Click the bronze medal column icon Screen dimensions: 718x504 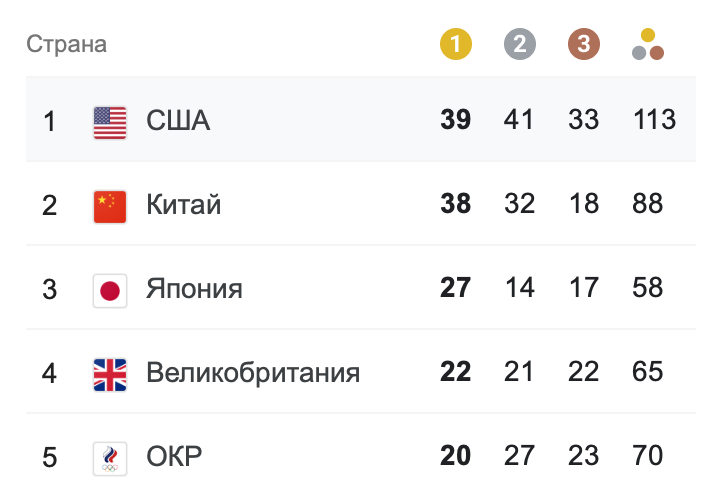pos(584,44)
